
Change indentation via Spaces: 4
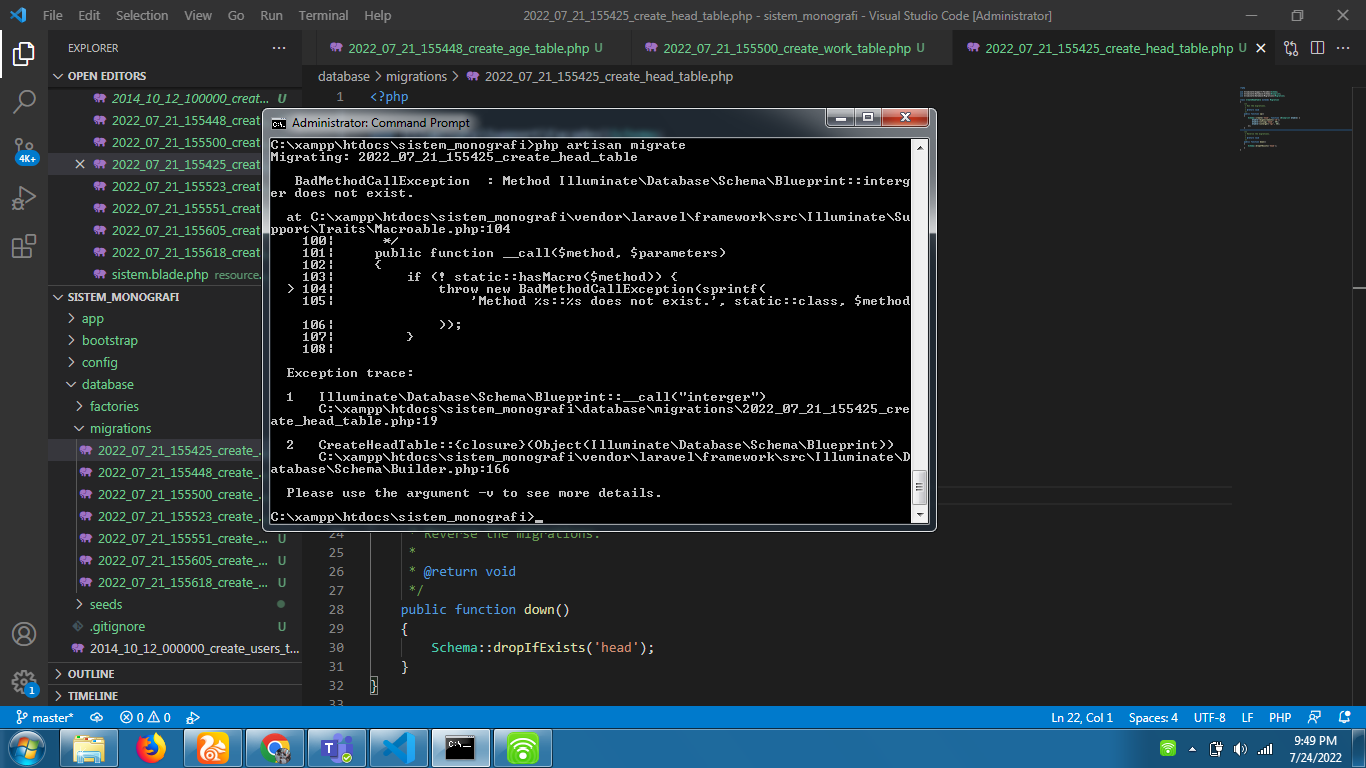pyautogui.click(x=1153, y=717)
